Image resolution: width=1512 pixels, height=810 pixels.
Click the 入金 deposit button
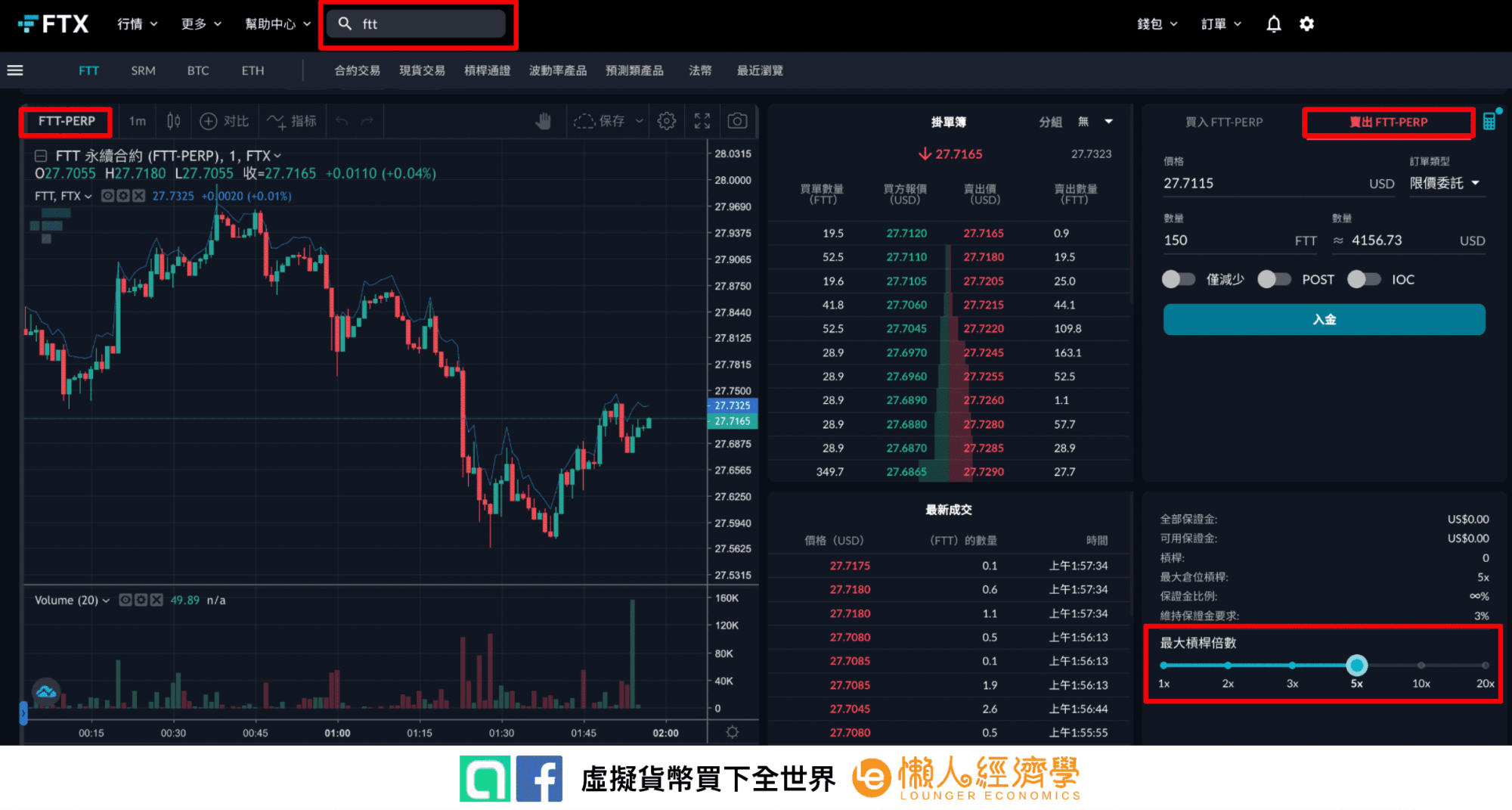point(1324,319)
